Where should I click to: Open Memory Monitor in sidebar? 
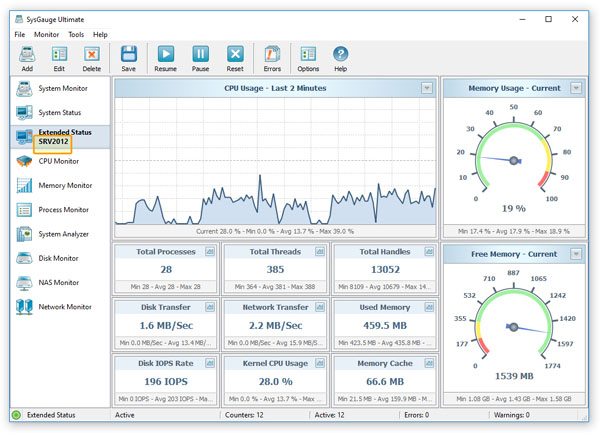[x=60, y=186]
